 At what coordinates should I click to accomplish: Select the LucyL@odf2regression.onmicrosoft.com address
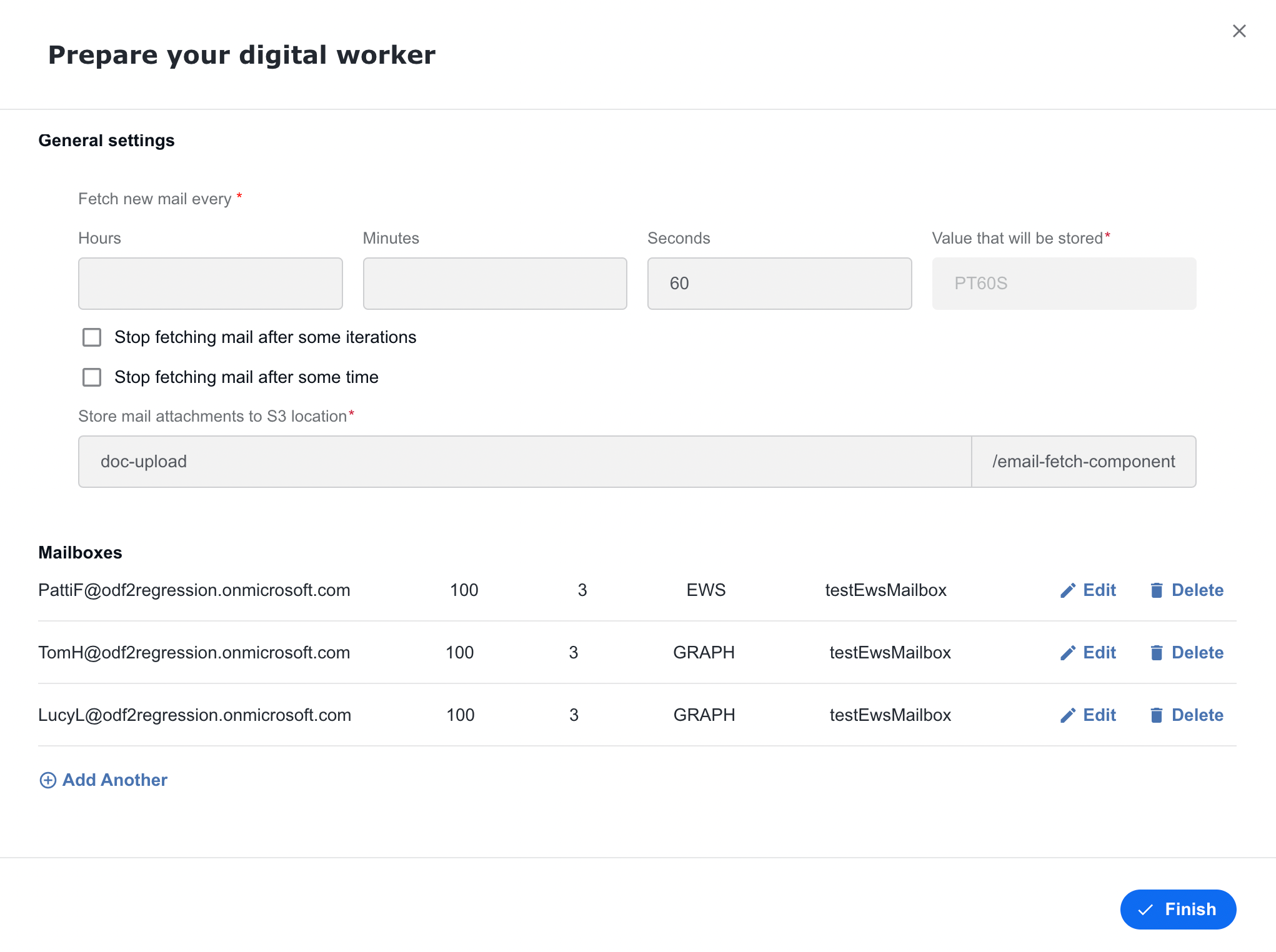pyautogui.click(x=195, y=715)
